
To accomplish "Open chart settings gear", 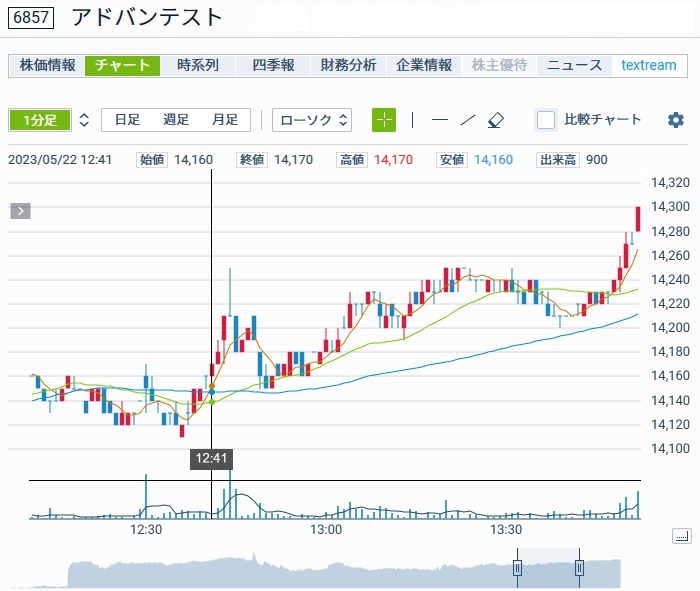I will click(x=676, y=120).
